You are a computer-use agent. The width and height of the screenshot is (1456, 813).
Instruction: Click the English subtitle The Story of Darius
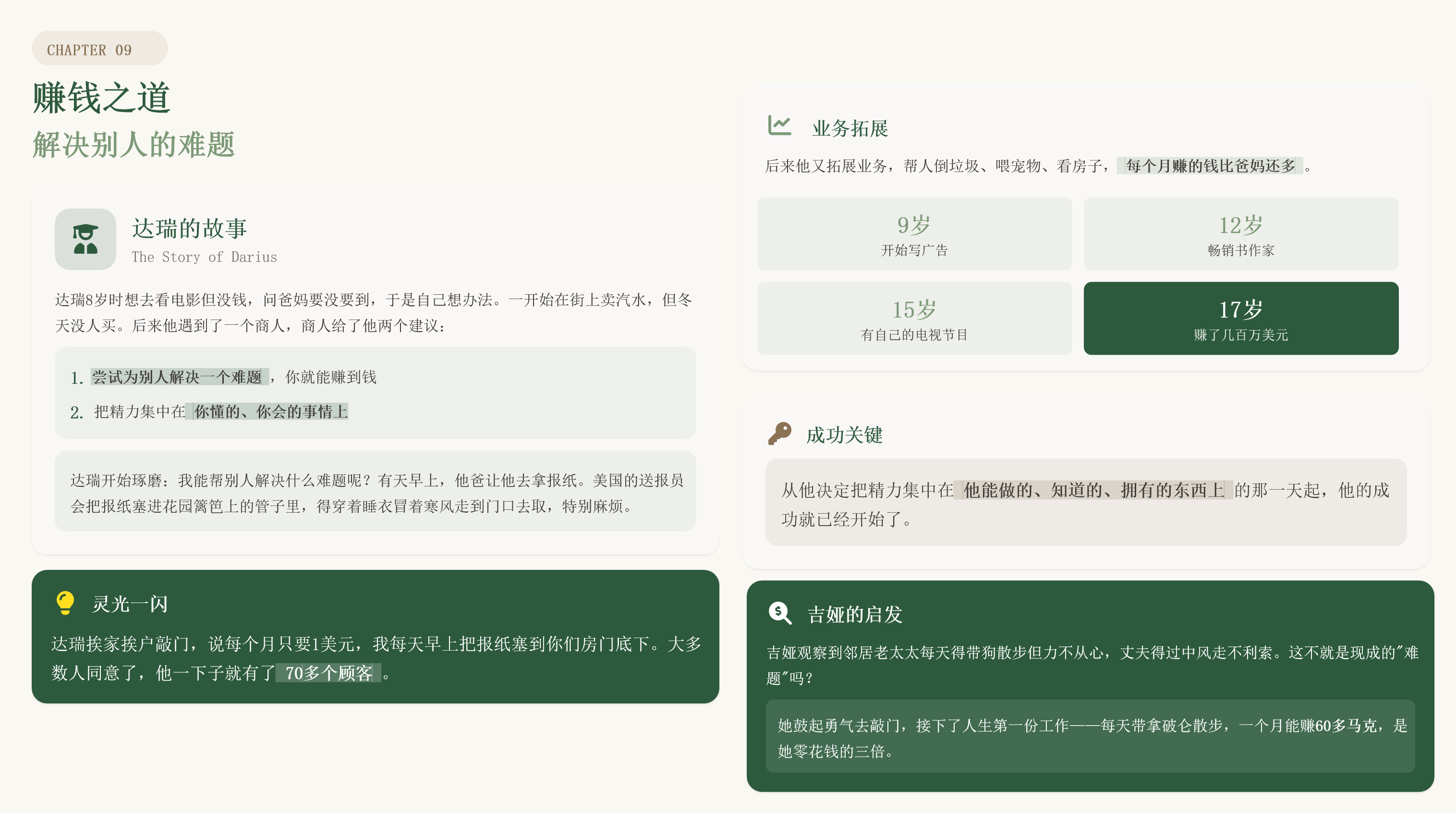204,257
